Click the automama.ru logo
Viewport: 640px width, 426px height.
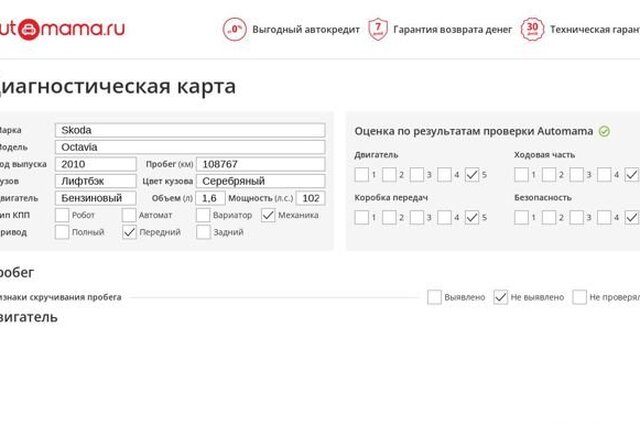(x=62, y=29)
